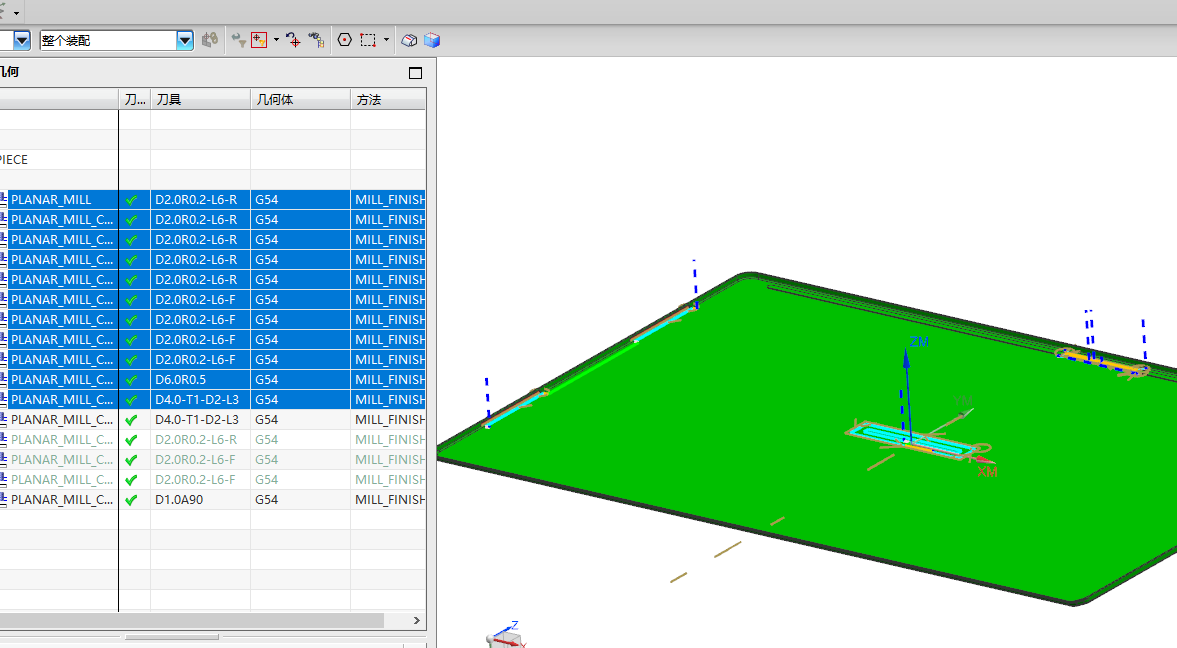Viewport: 1177px width, 648px height.
Task: Click the hexagon snap point icon
Action: (x=345, y=40)
